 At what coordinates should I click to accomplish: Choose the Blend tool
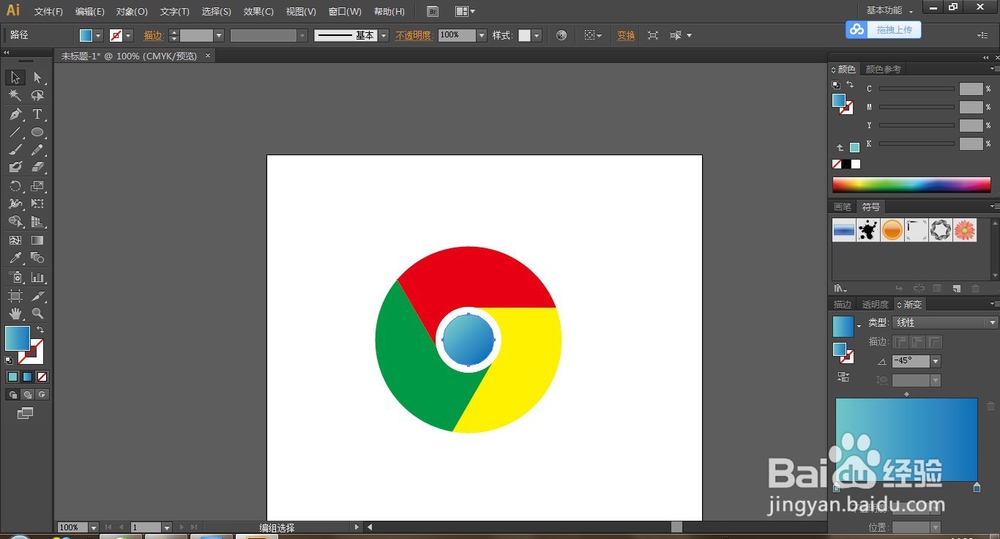coord(38,258)
